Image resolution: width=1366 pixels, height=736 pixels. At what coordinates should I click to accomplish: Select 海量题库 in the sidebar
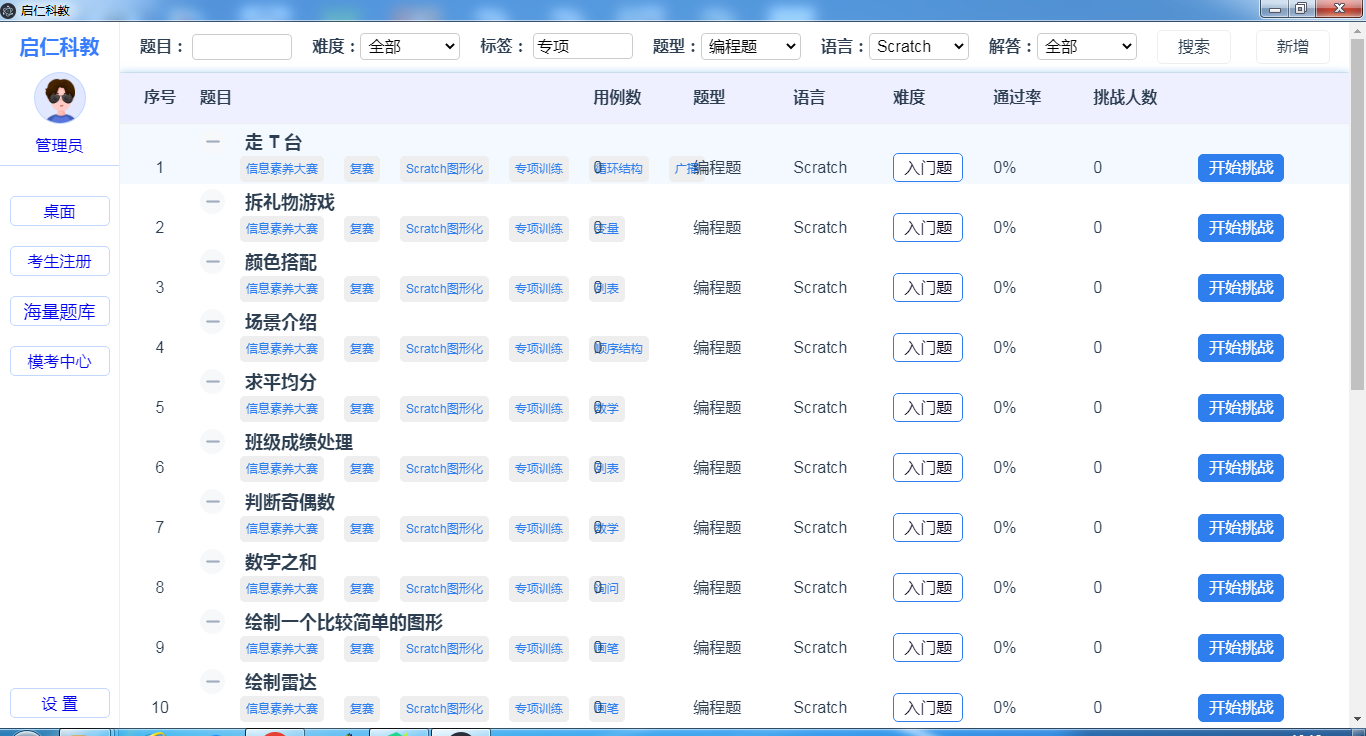(59, 311)
